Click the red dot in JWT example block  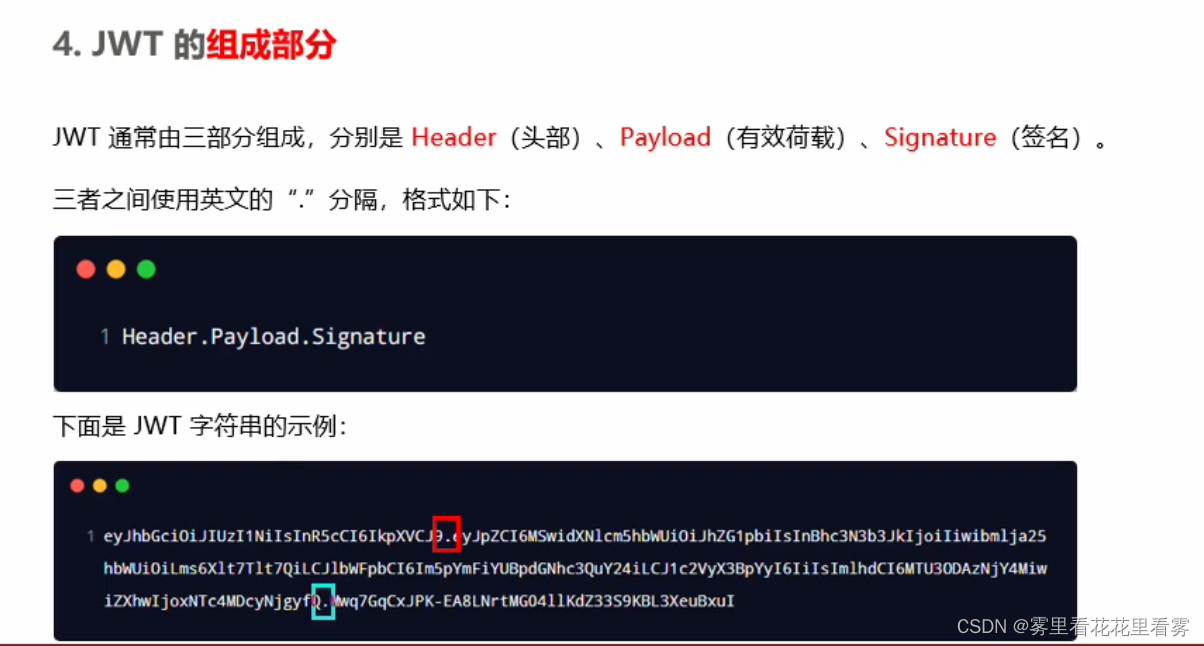tap(77, 486)
